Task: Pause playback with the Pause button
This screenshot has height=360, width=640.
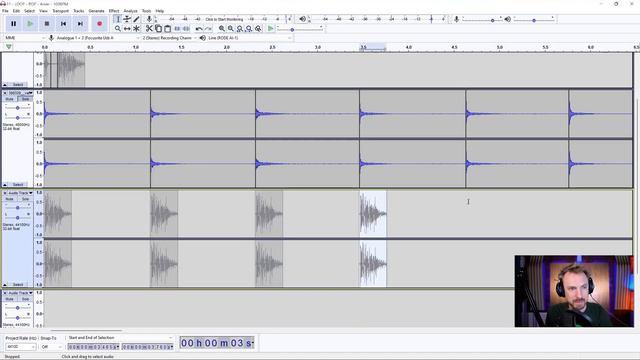Action: coord(13,24)
